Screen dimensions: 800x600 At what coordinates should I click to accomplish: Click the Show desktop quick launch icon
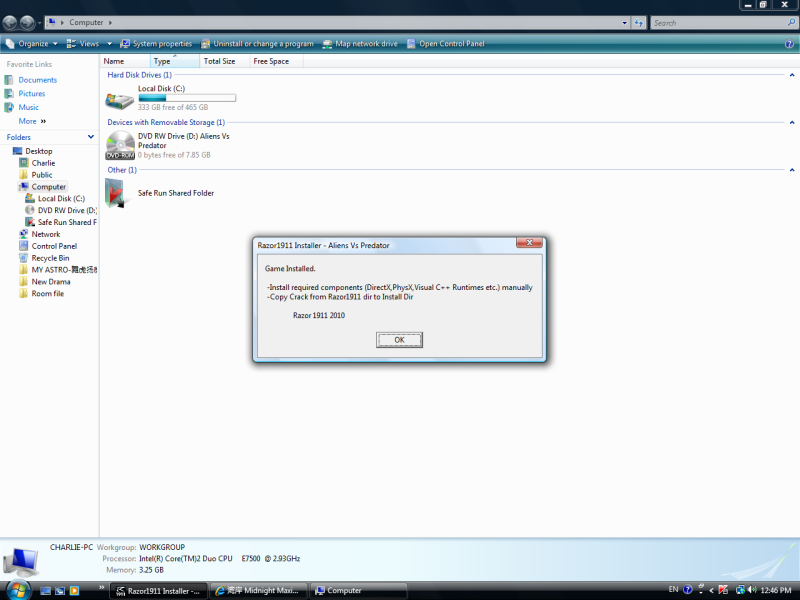45,591
